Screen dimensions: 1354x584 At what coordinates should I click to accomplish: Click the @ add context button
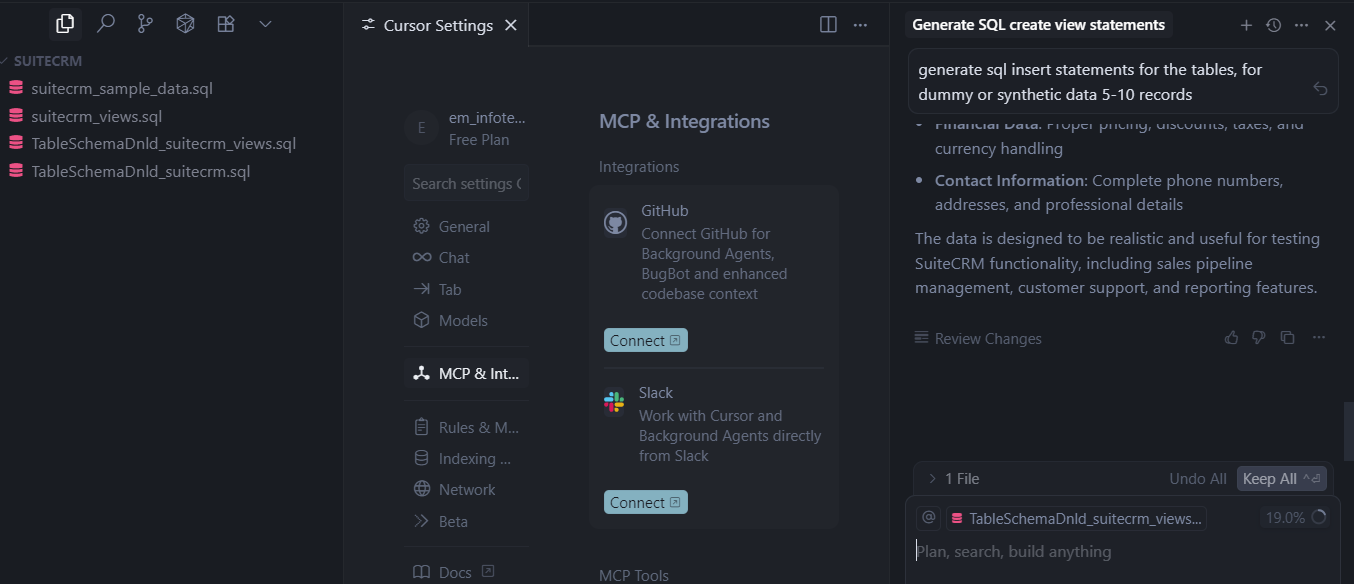(928, 517)
